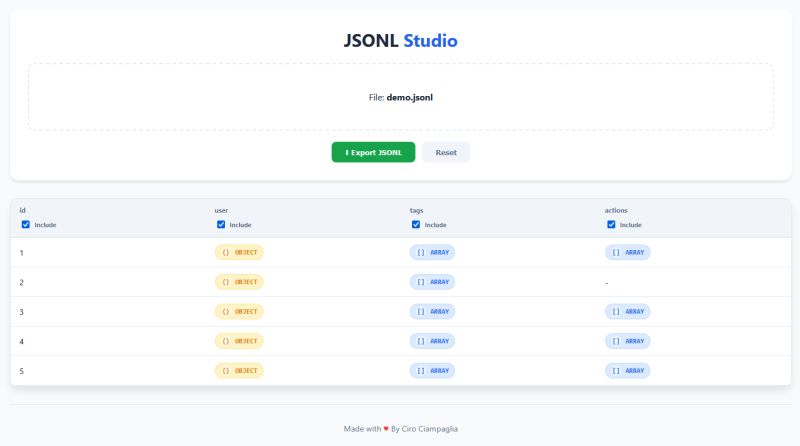Image resolution: width=800 pixels, height=446 pixels.
Task: Click the user column header label
Action: click(x=221, y=210)
